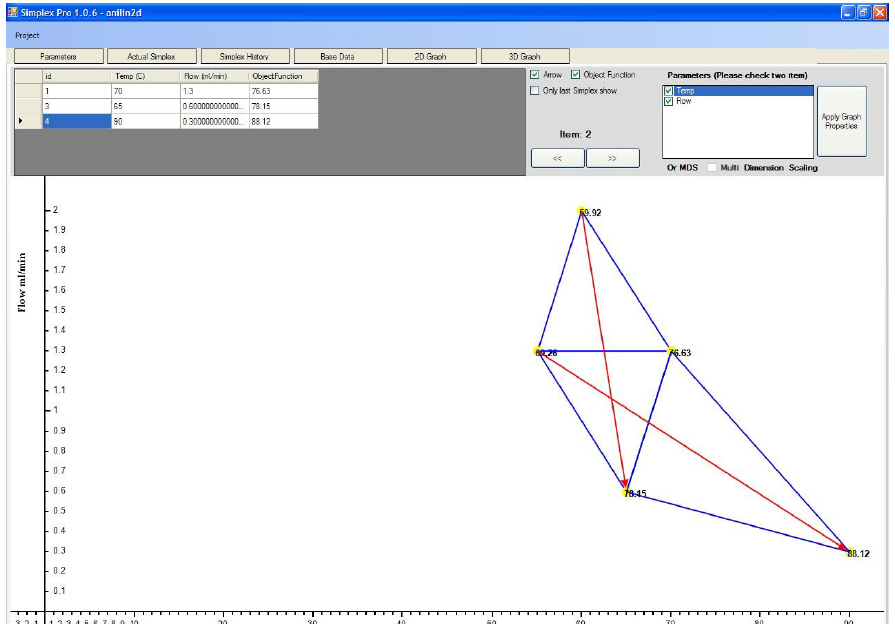Disable the Object Function checkbox

pyautogui.click(x=576, y=75)
